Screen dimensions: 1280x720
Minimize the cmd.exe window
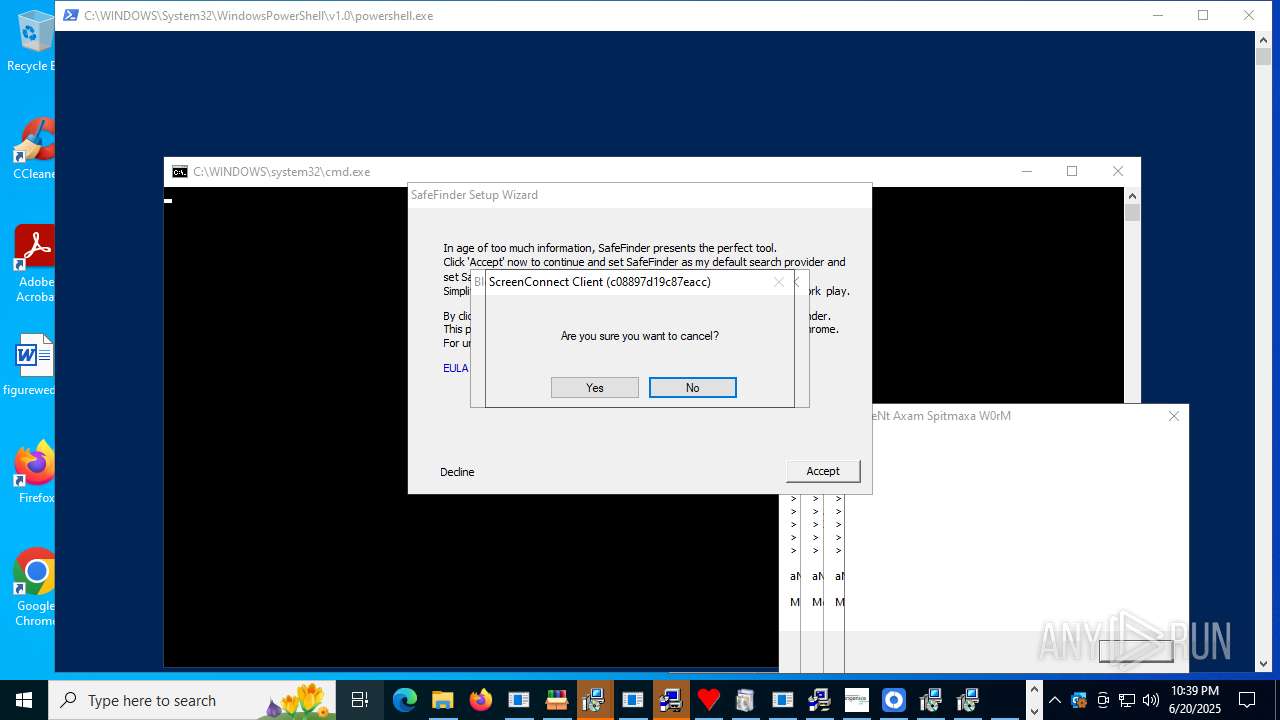click(1027, 171)
